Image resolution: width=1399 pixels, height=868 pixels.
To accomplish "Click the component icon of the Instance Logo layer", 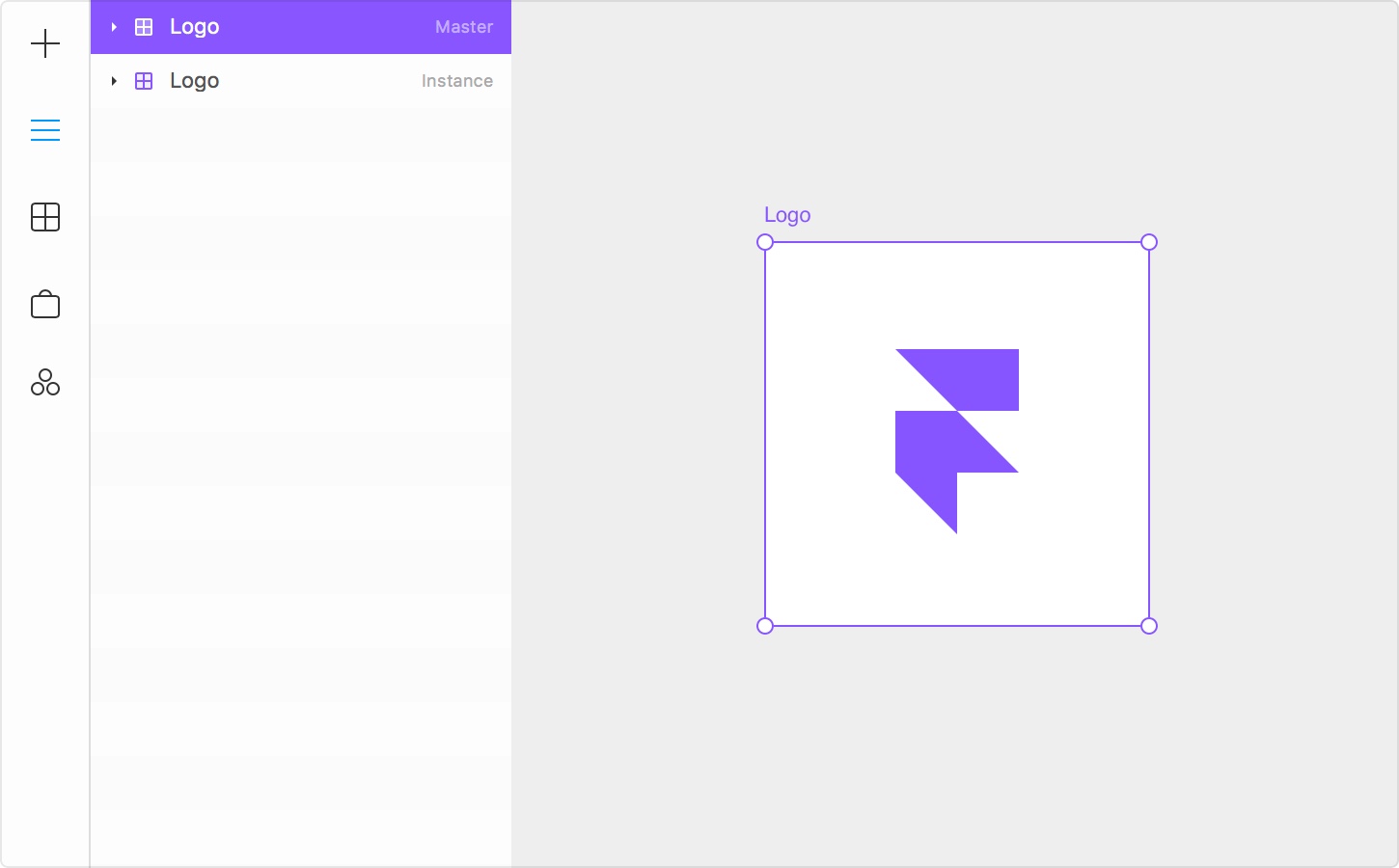I will click(x=144, y=81).
